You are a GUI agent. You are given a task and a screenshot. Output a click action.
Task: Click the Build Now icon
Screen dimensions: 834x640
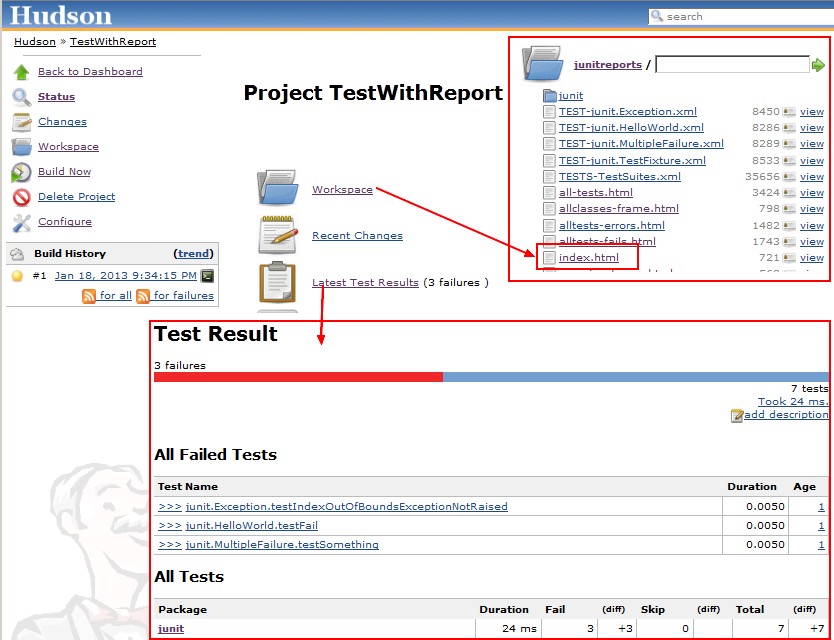tap(20, 171)
